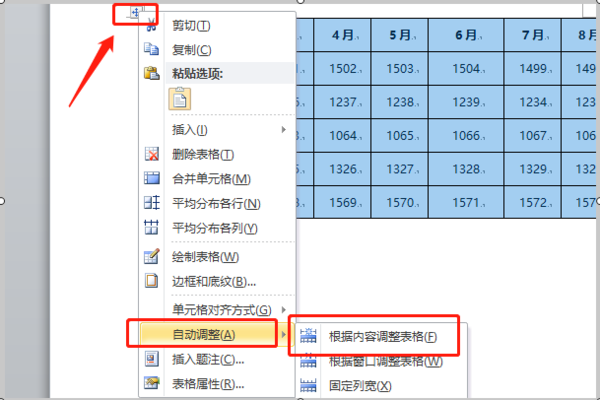The width and height of the screenshot is (600, 400).
Task: Click table cell 1502
Action: coord(342,69)
